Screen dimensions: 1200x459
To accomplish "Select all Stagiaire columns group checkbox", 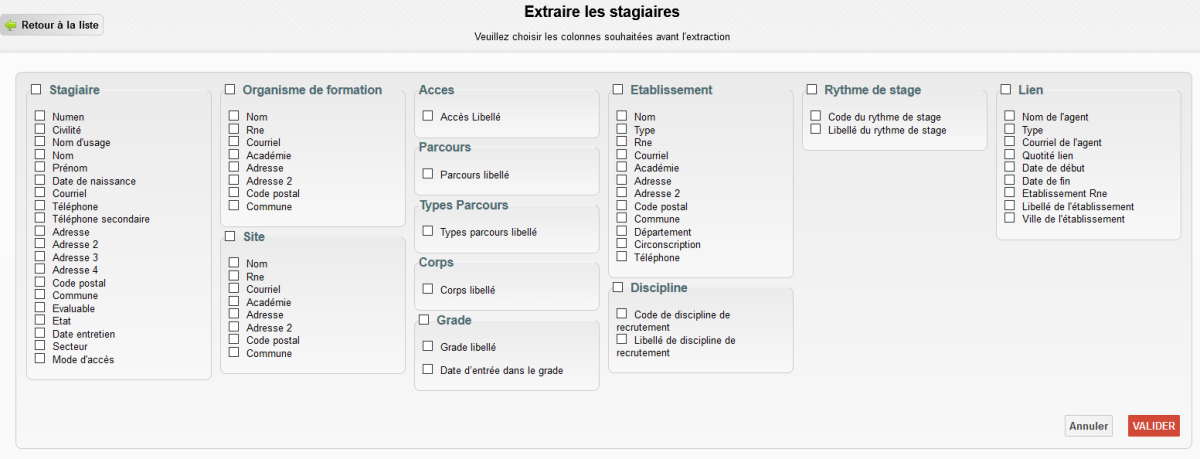I will coord(36,89).
